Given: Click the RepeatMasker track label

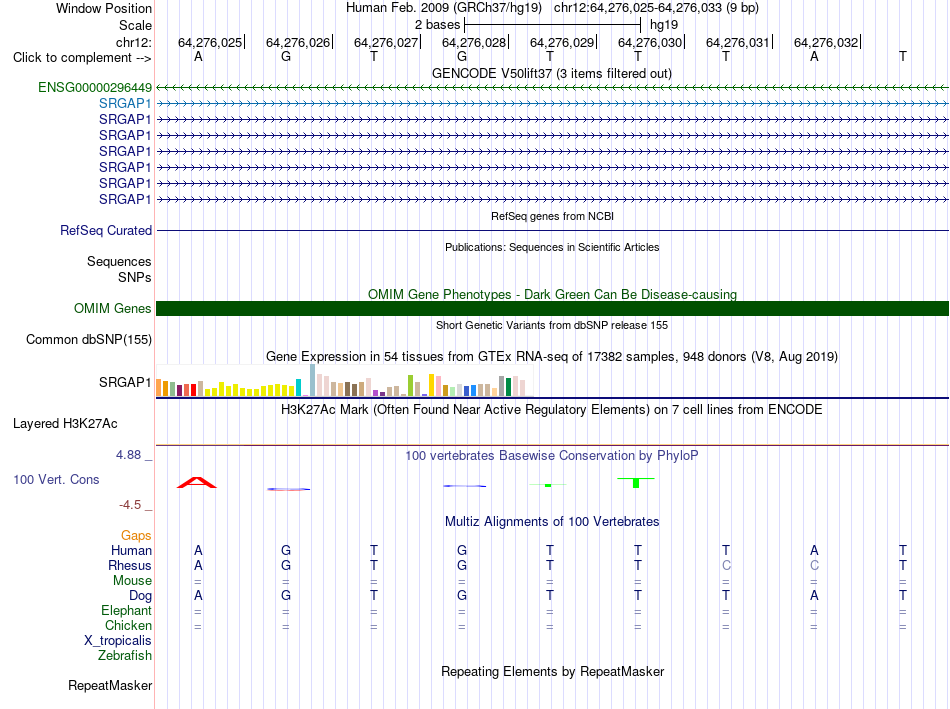Looking at the screenshot, I should pyautogui.click(x=110, y=685).
